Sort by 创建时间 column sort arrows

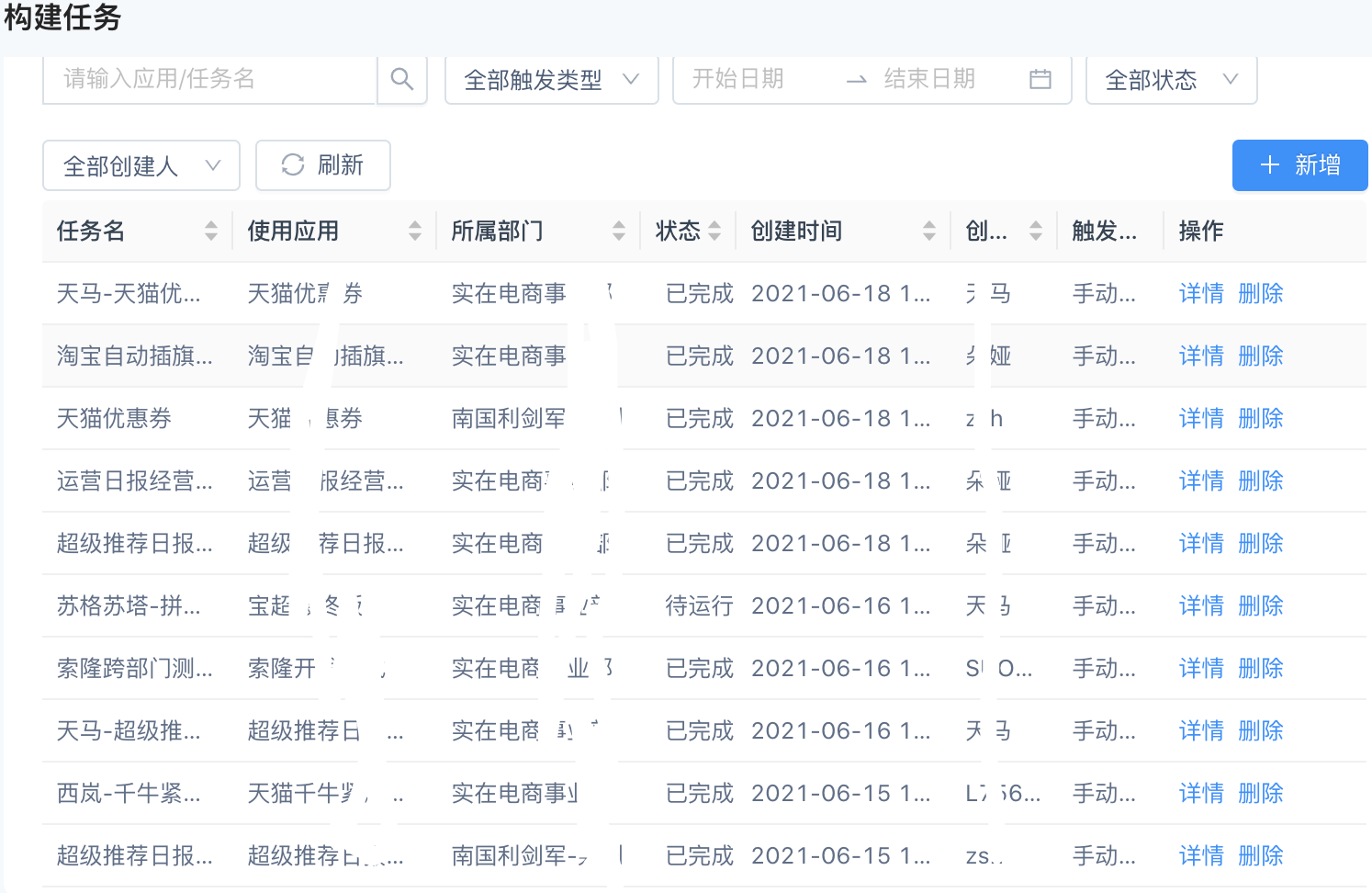(x=929, y=231)
